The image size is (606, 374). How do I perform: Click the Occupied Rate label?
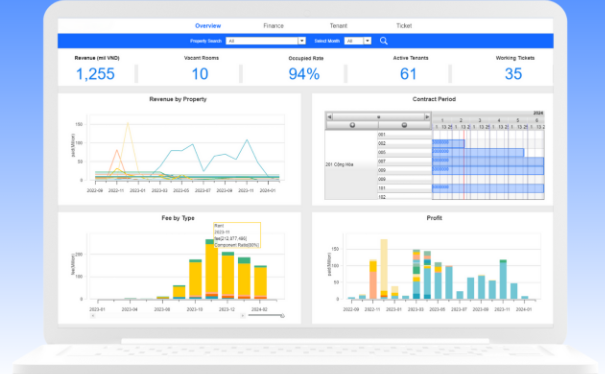click(x=306, y=58)
